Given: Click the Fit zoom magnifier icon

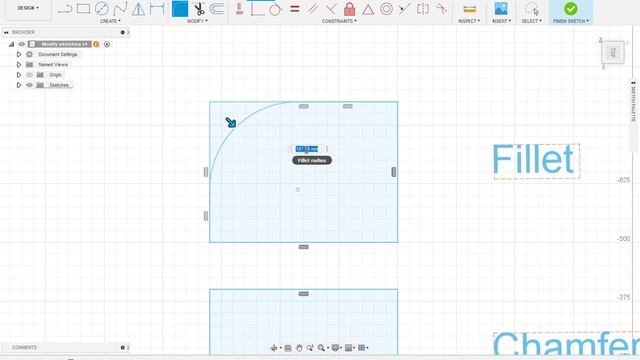Looking at the screenshot, I should pyautogui.click(x=321, y=348).
